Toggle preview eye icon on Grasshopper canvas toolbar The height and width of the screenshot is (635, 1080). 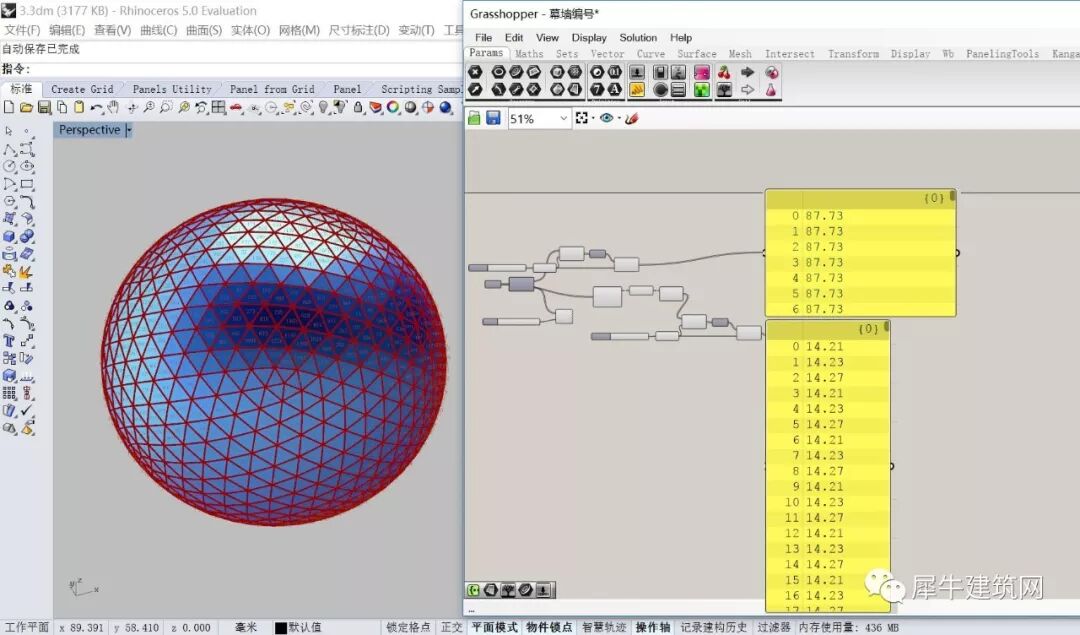pyautogui.click(x=606, y=118)
